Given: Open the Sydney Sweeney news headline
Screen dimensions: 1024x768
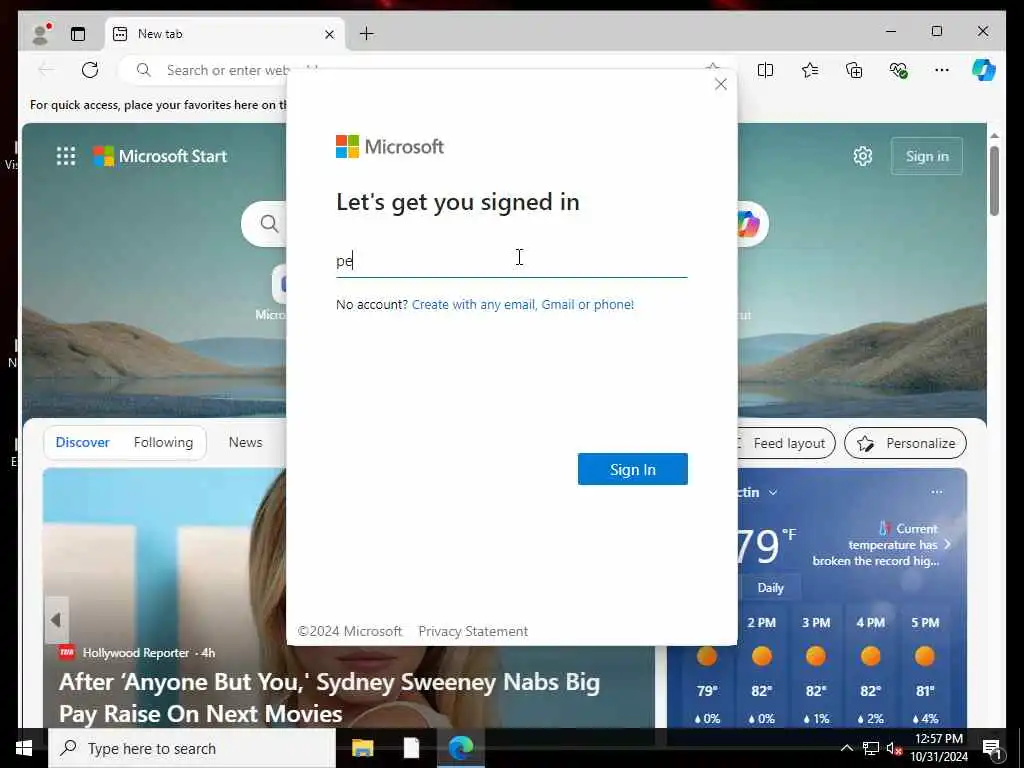Looking at the screenshot, I should click(330, 697).
